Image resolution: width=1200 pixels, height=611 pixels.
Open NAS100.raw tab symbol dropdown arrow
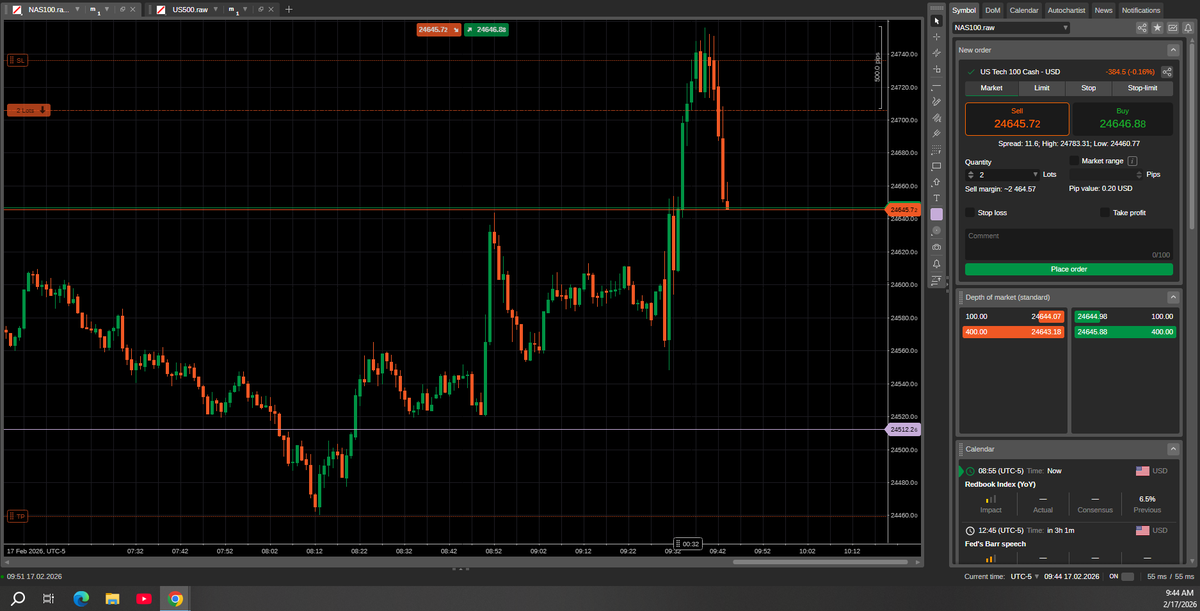point(77,9)
